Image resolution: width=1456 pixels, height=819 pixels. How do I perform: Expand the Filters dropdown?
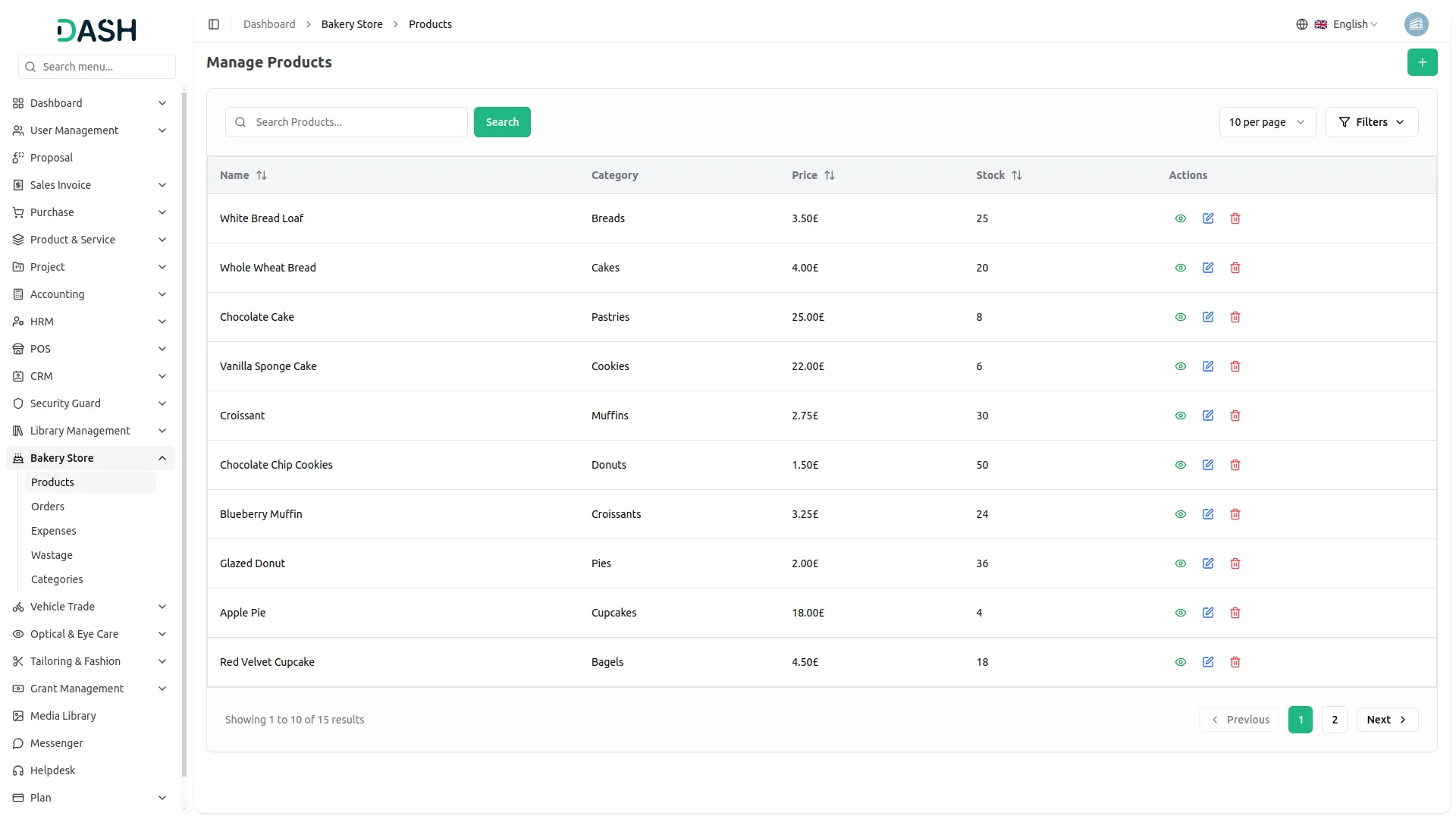pos(1371,122)
